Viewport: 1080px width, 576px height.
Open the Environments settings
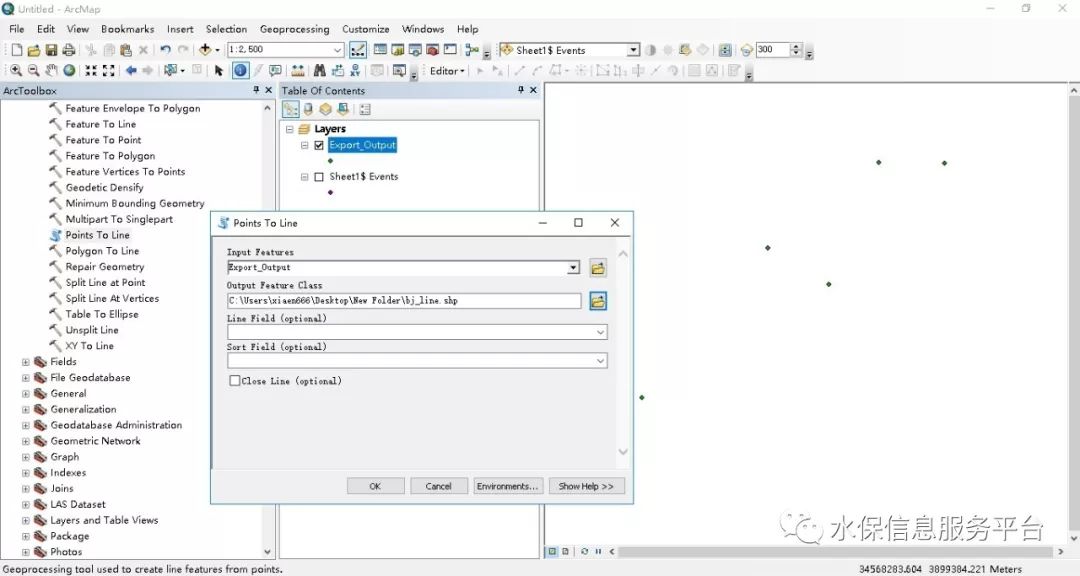point(508,486)
